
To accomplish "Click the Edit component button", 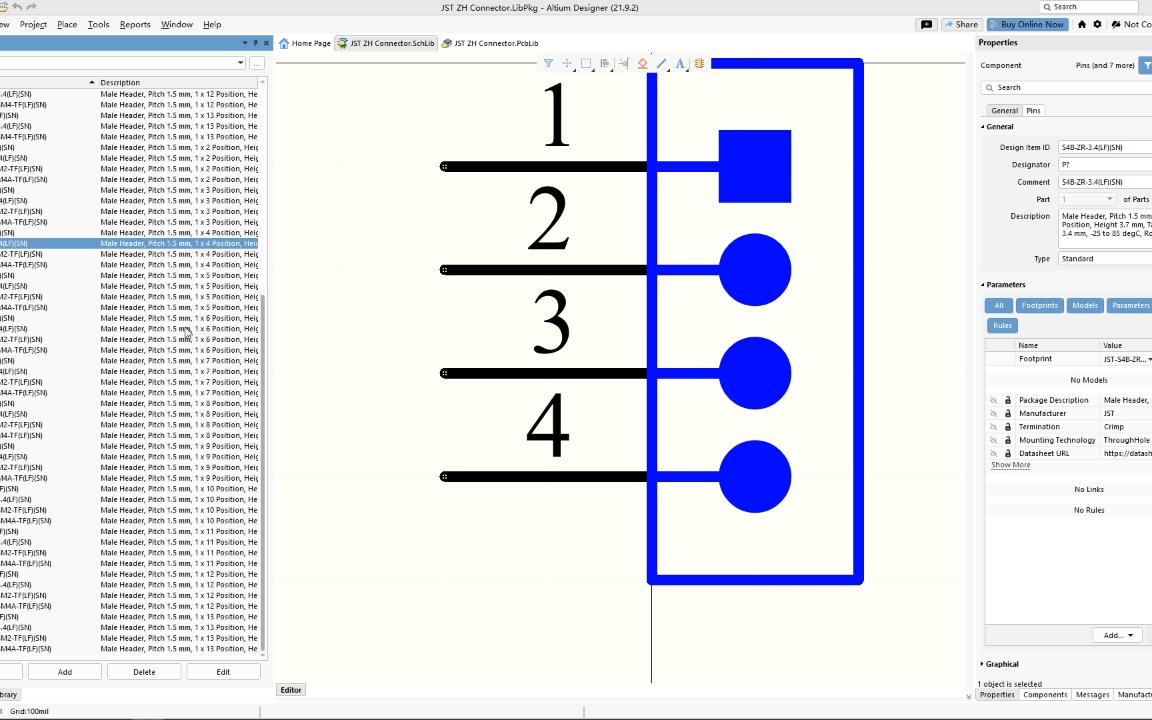I will click(223, 672).
